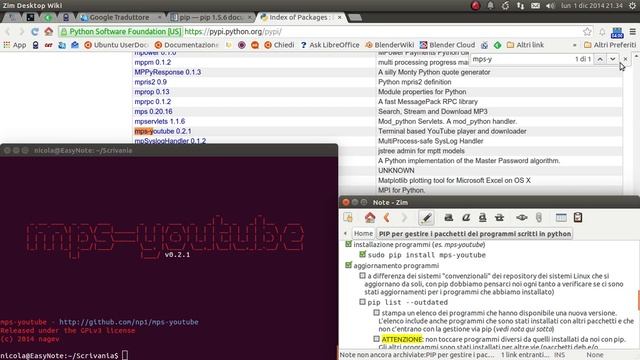Open BlenderWiki bookmark

click(389, 45)
